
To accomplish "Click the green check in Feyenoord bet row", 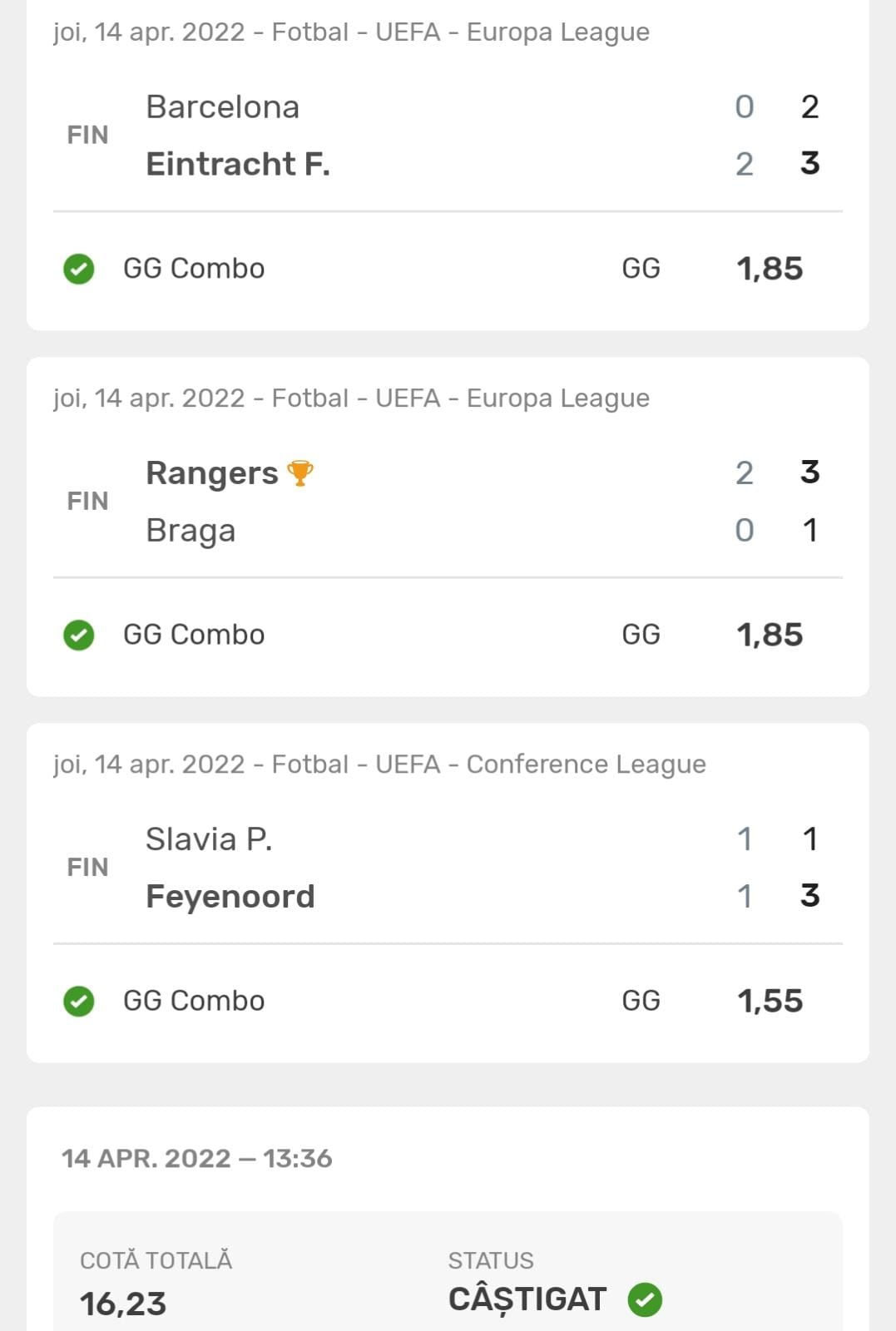I will coord(79,1001).
